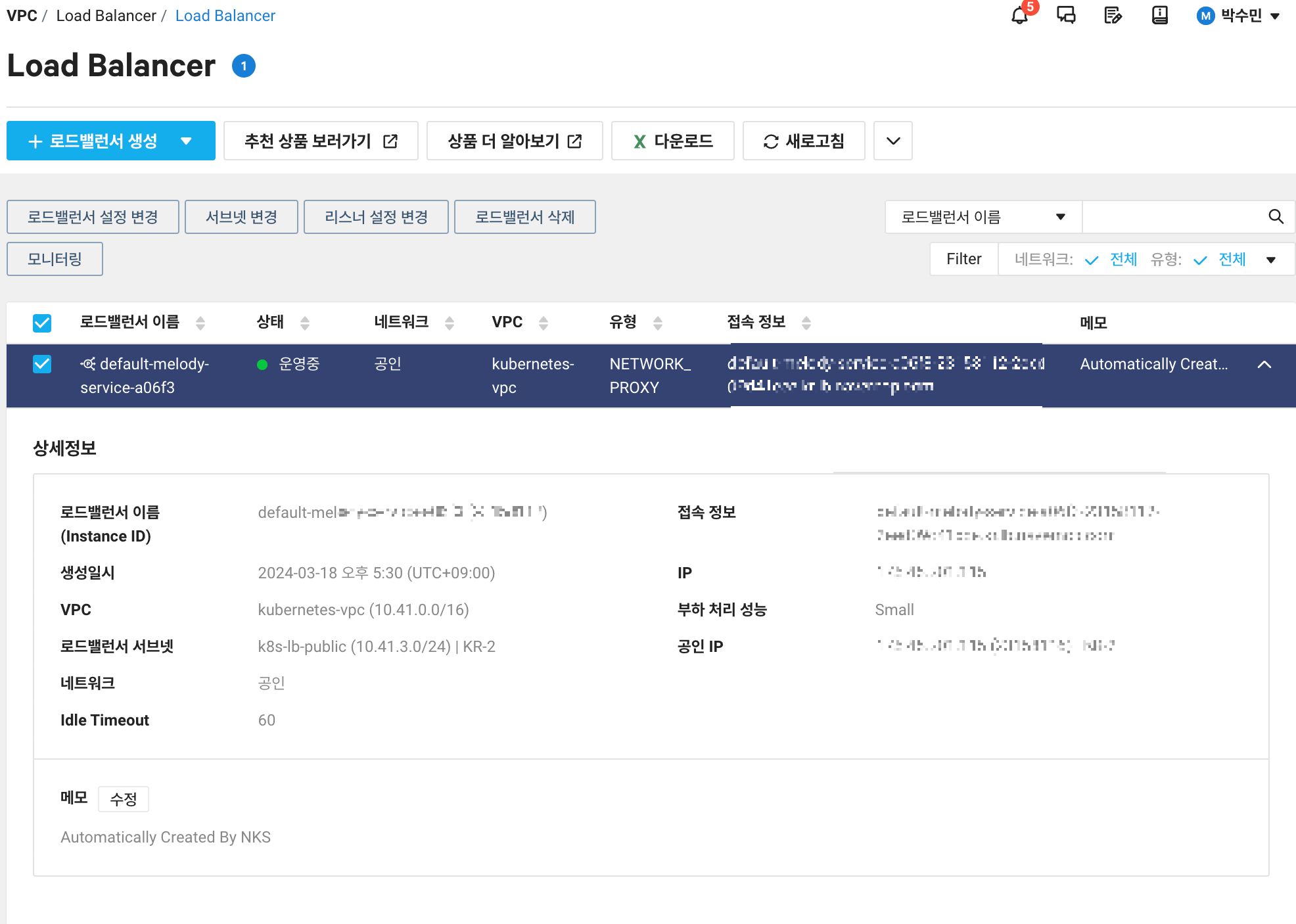Uncheck the default-melody-service row checkbox

coord(42,364)
